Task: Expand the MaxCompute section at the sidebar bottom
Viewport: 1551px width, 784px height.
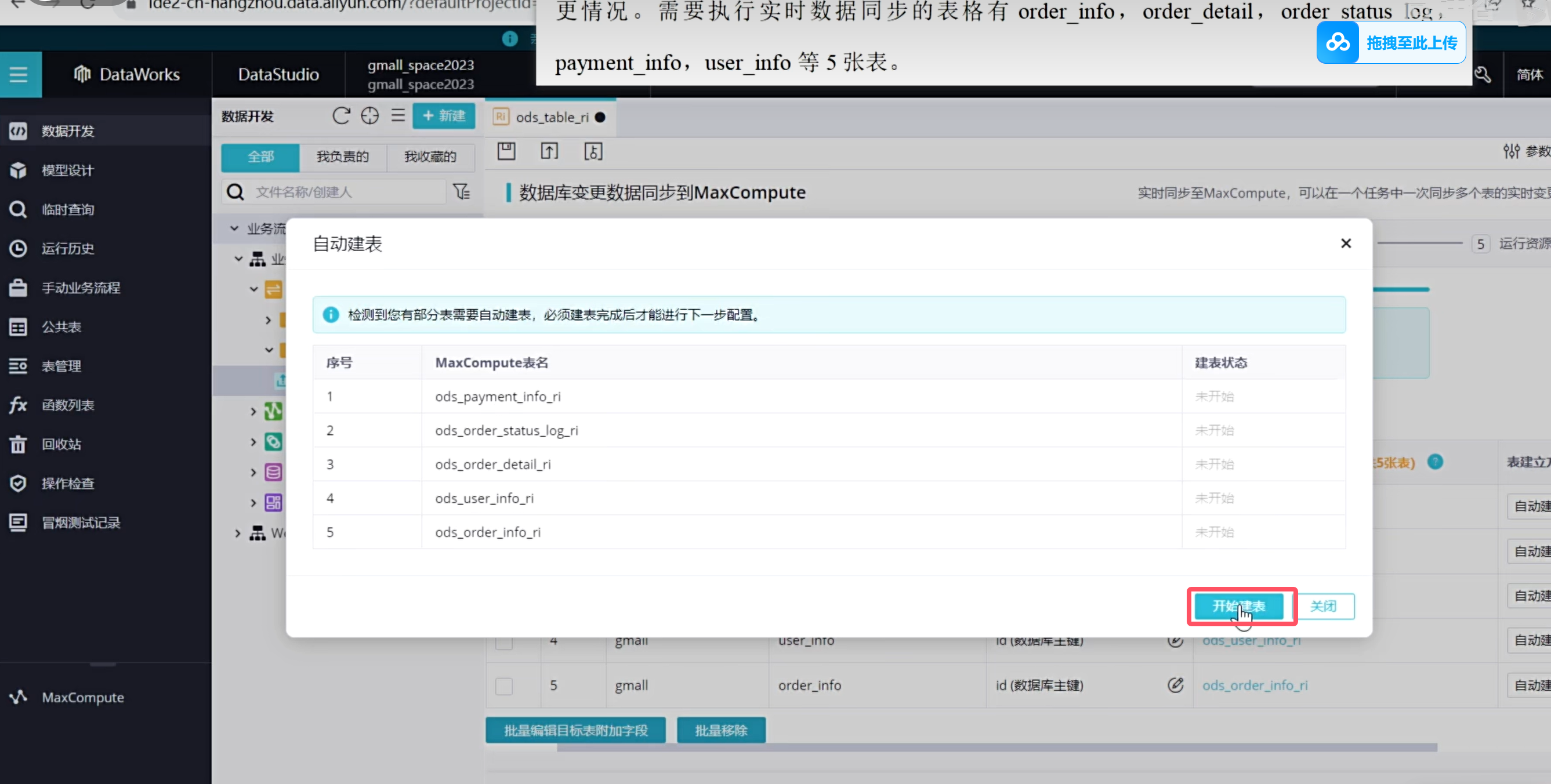Action: tap(82, 697)
